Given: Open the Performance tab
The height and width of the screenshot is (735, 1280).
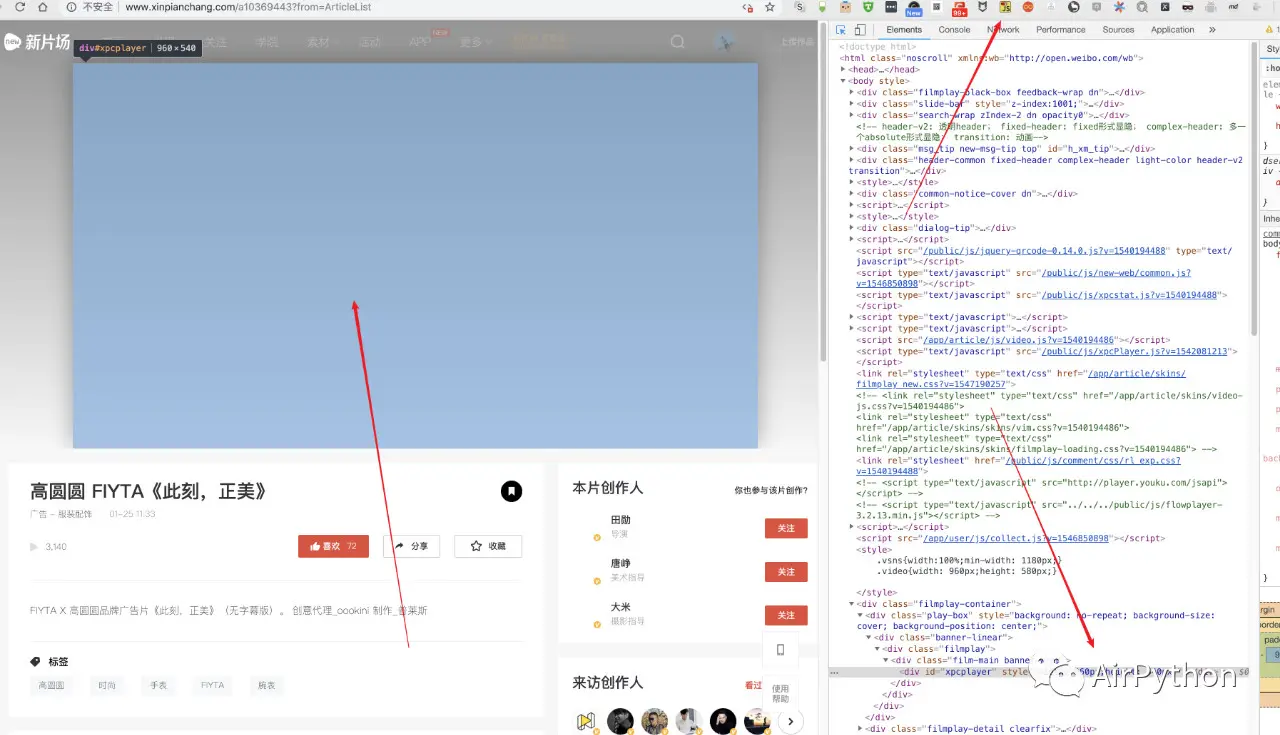Looking at the screenshot, I should 1060,30.
